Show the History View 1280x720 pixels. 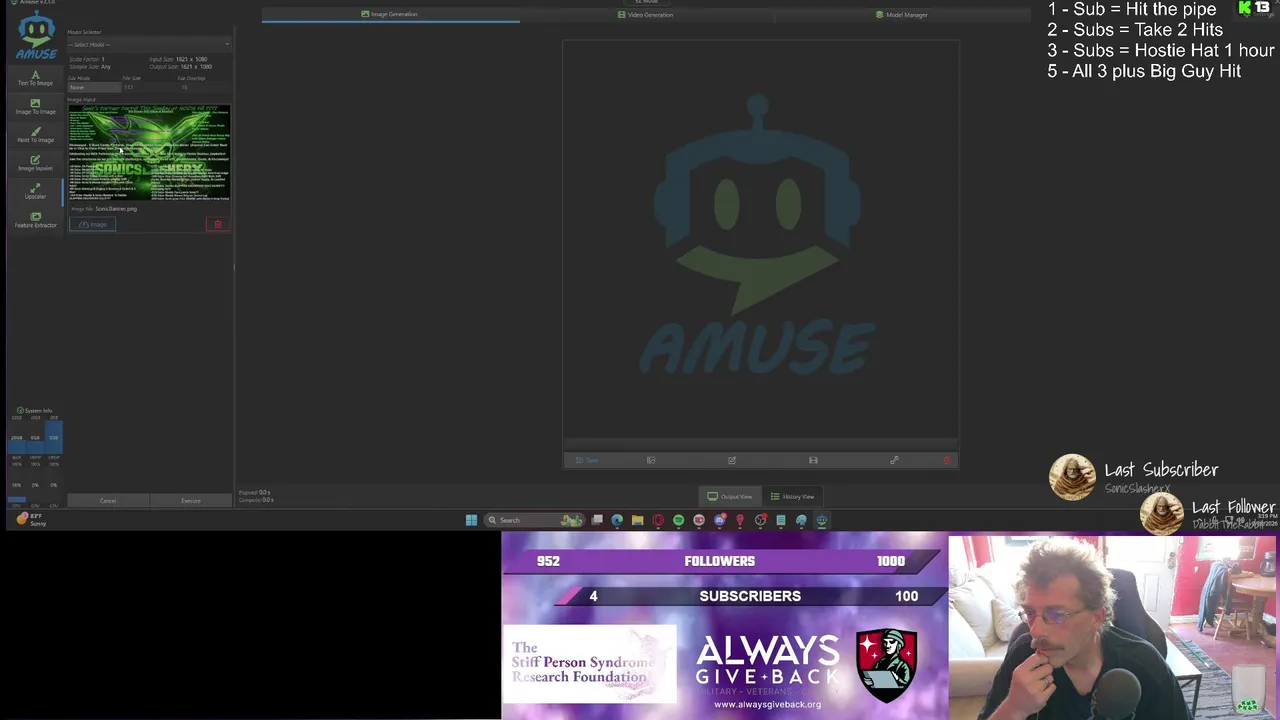792,496
